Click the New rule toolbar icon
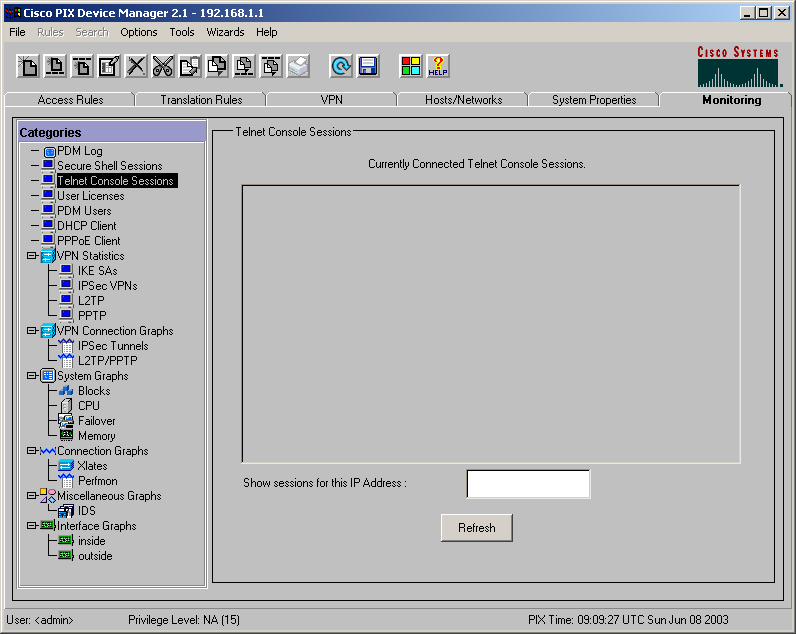This screenshot has height=634, width=796. tap(28, 66)
